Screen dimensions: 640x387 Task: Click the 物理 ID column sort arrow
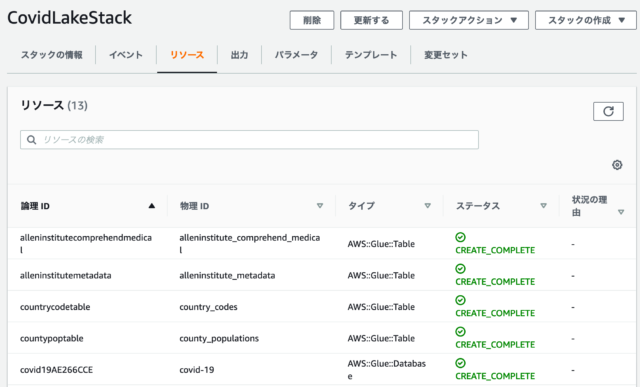click(x=320, y=206)
